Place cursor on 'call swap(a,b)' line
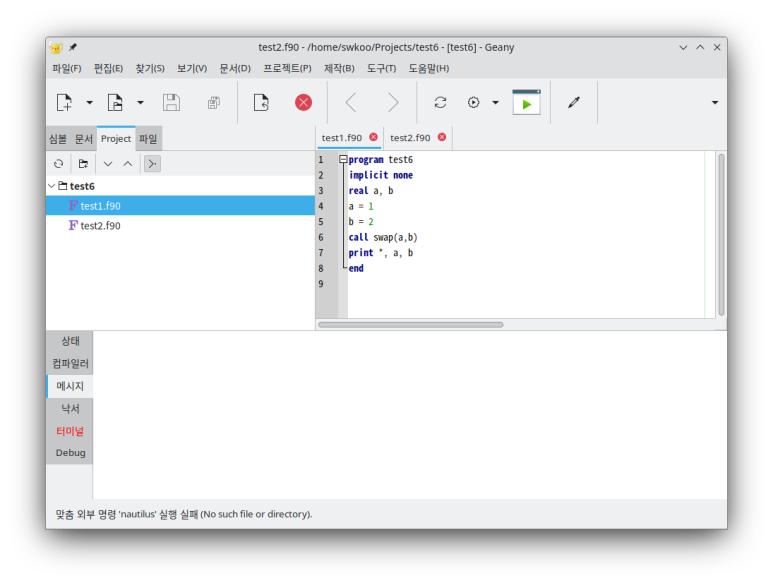Viewport: 773px width, 583px height. 383,238
